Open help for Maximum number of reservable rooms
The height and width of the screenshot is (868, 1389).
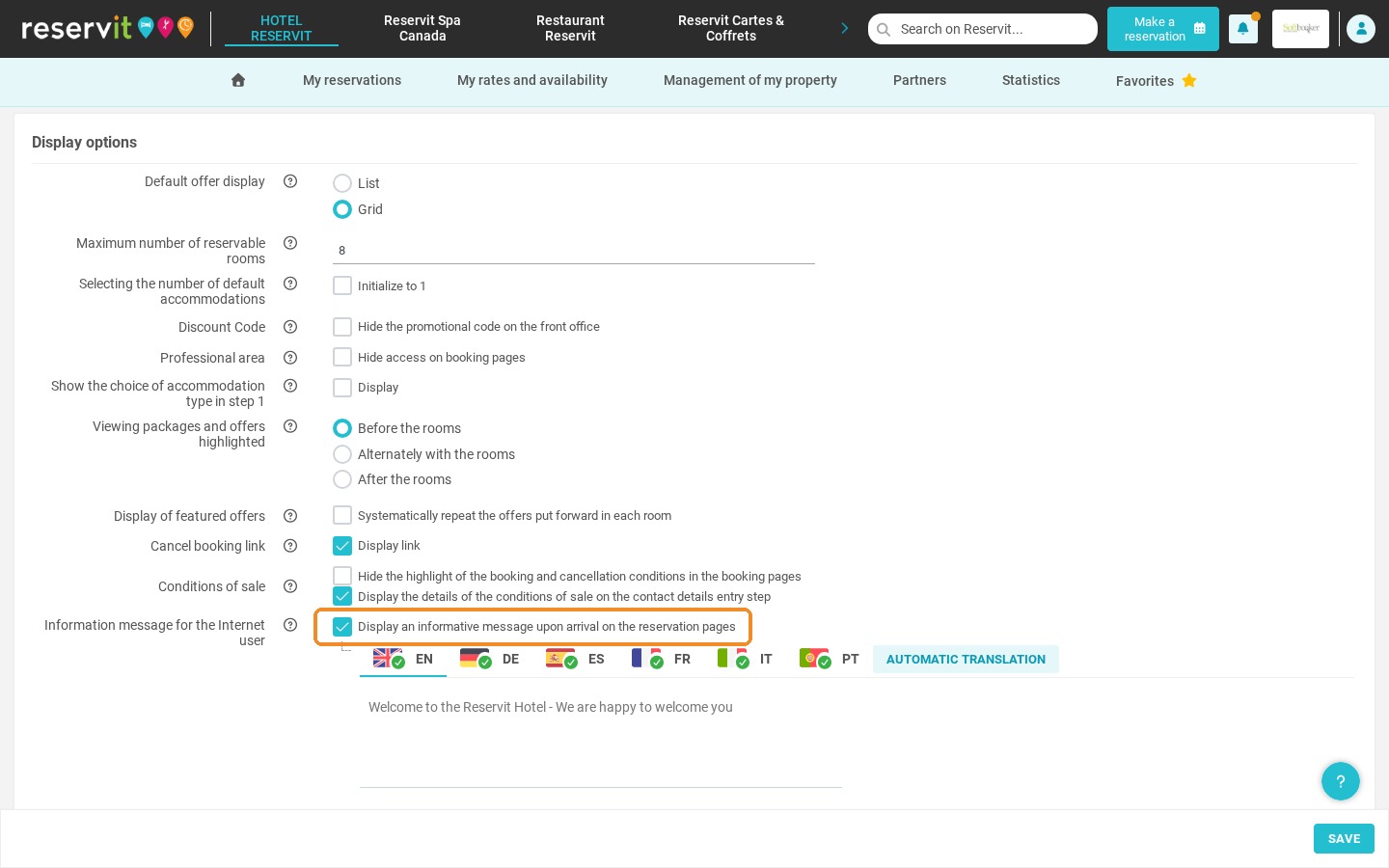[x=290, y=243]
